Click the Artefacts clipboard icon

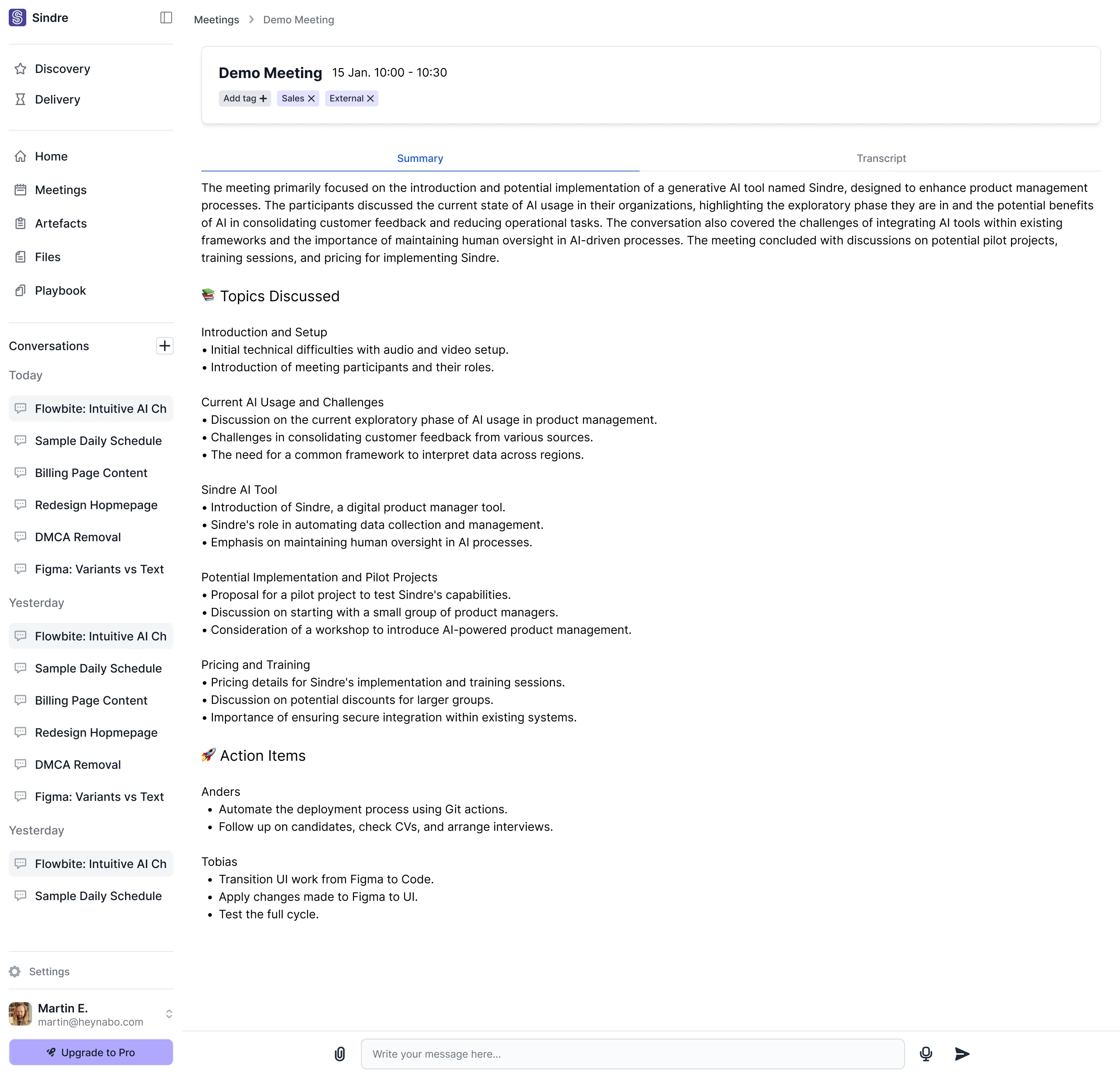(20, 224)
